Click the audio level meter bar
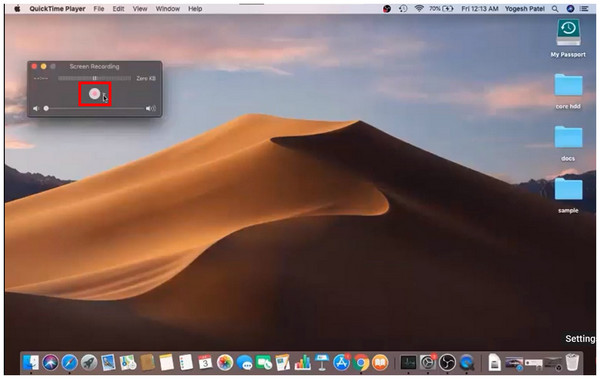 [x=94, y=78]
